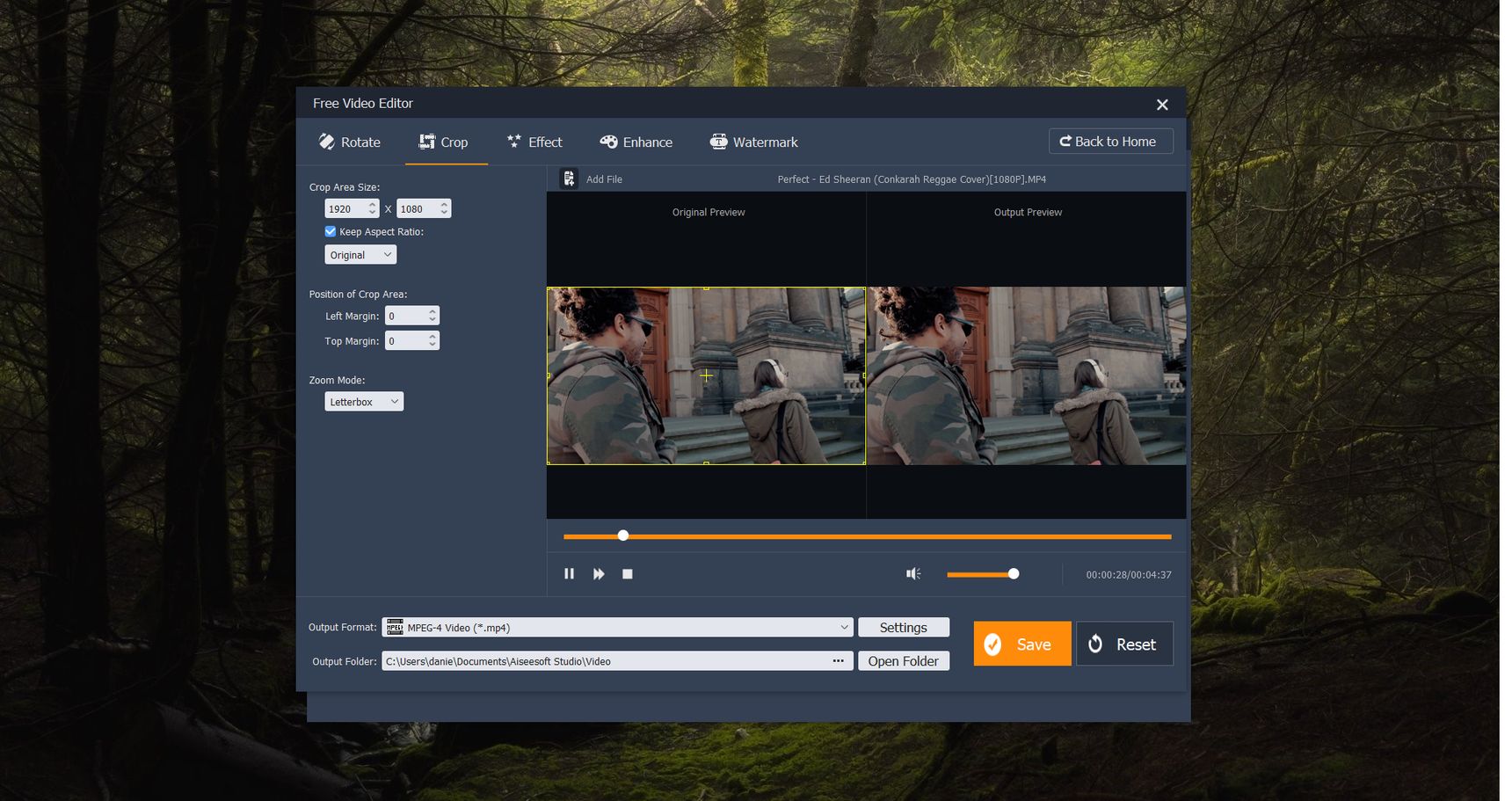Open the Output Format dropdown
This screenshot has height=801, width=1512.
pyautogui.click(x=617, y=627)
